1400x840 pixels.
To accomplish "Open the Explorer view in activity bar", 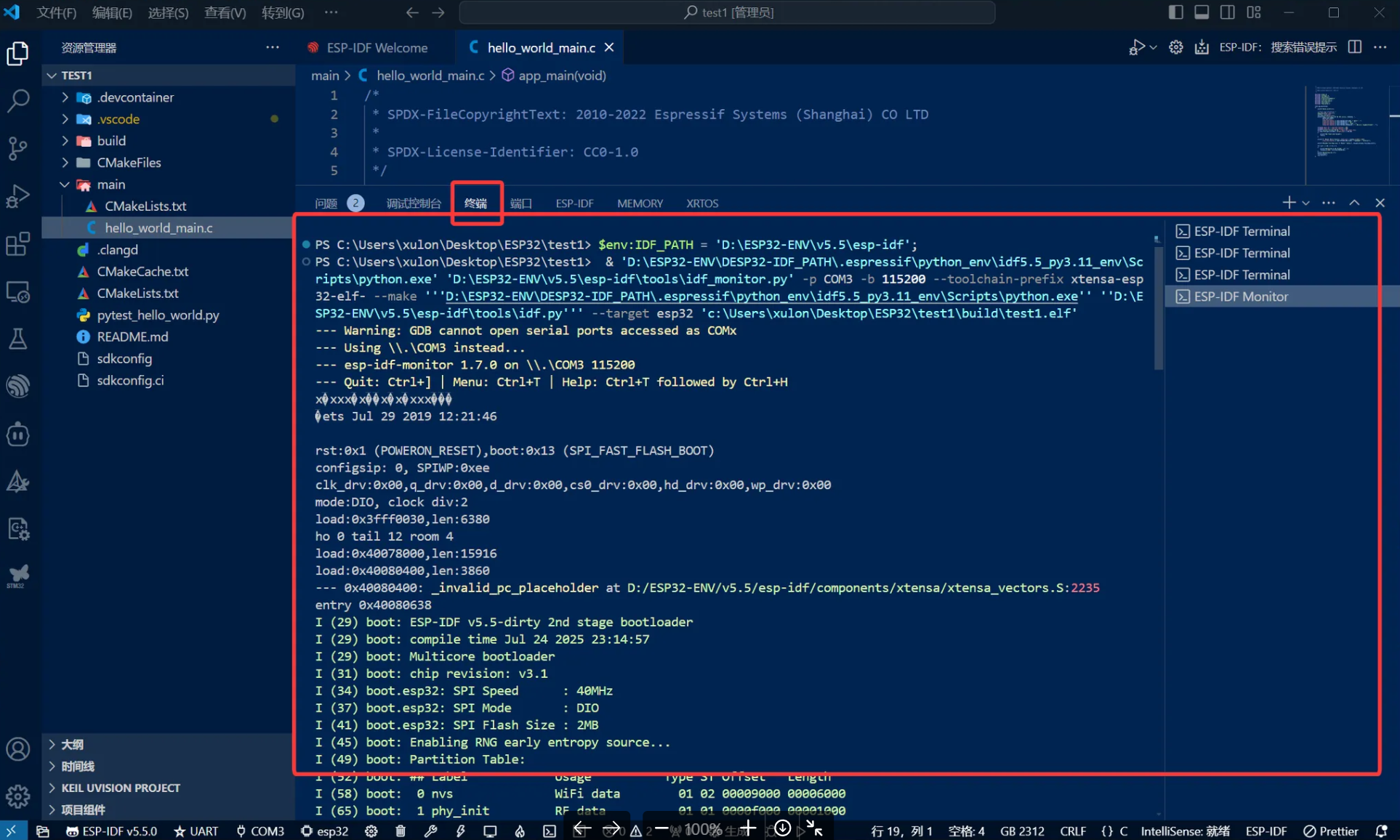I will pyautogui.click(x=17, y=53).
